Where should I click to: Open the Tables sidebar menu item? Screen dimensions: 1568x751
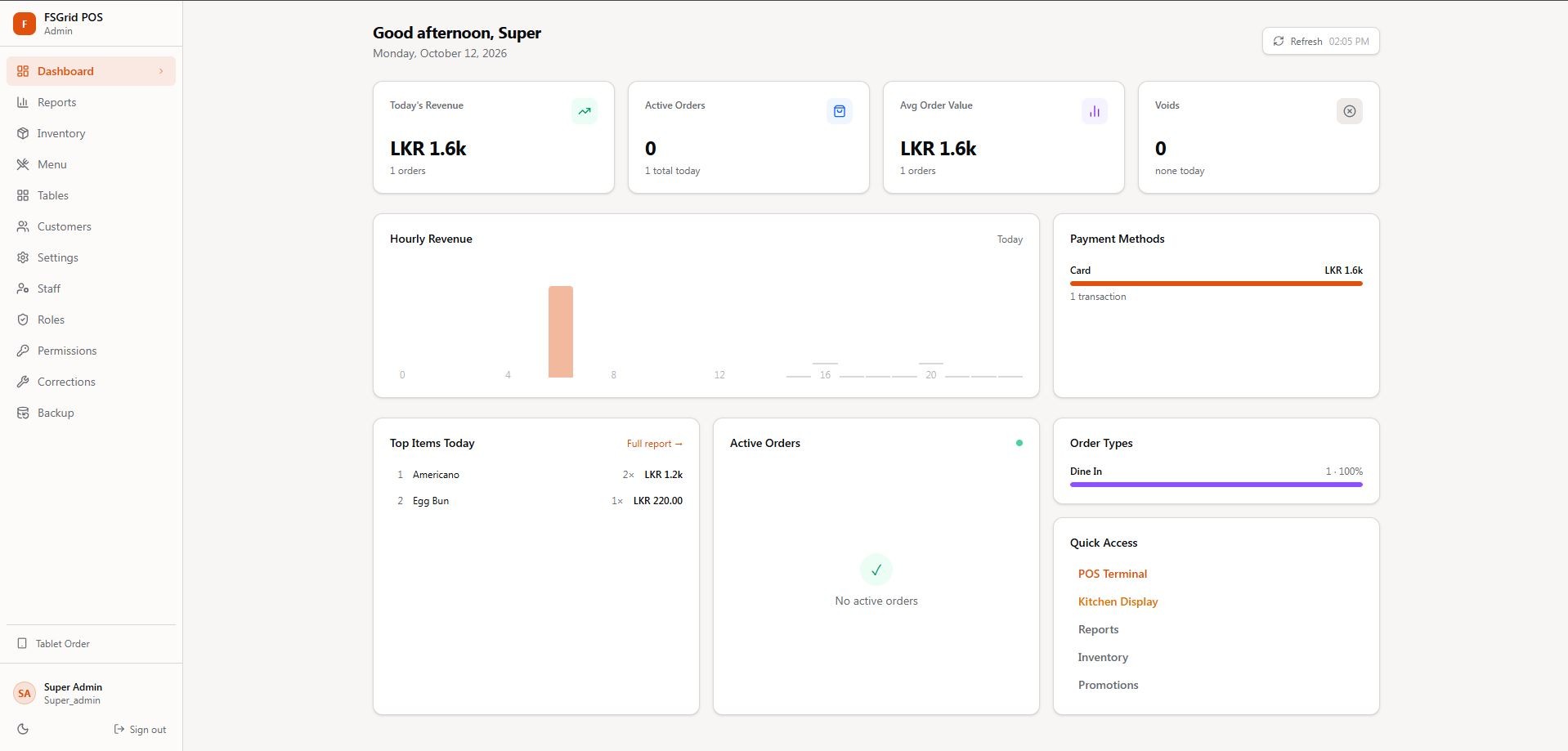click(91, 195)
